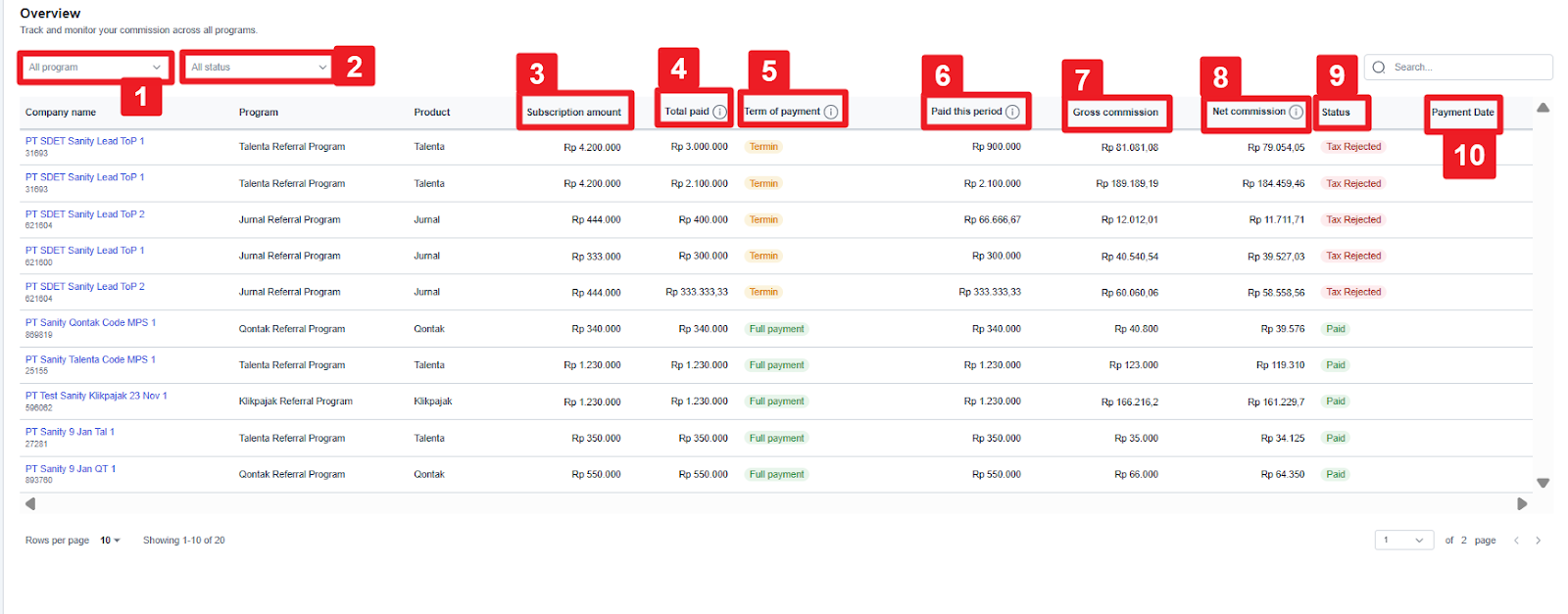Select the Payment Date column header
The image size is (1568, 614).
(x=1462, y=113)
